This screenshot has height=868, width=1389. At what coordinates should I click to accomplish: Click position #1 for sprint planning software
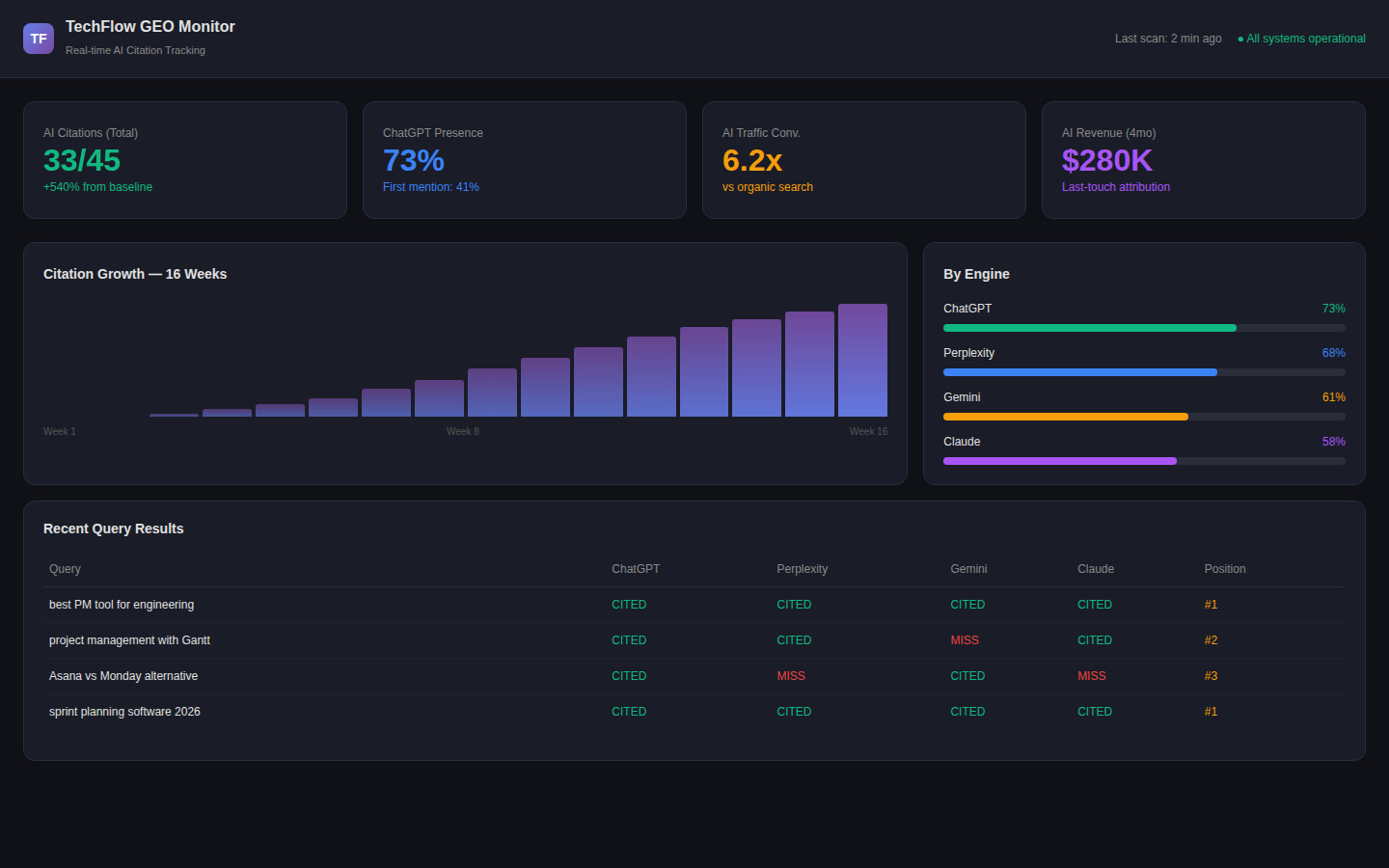[1211, 712]
